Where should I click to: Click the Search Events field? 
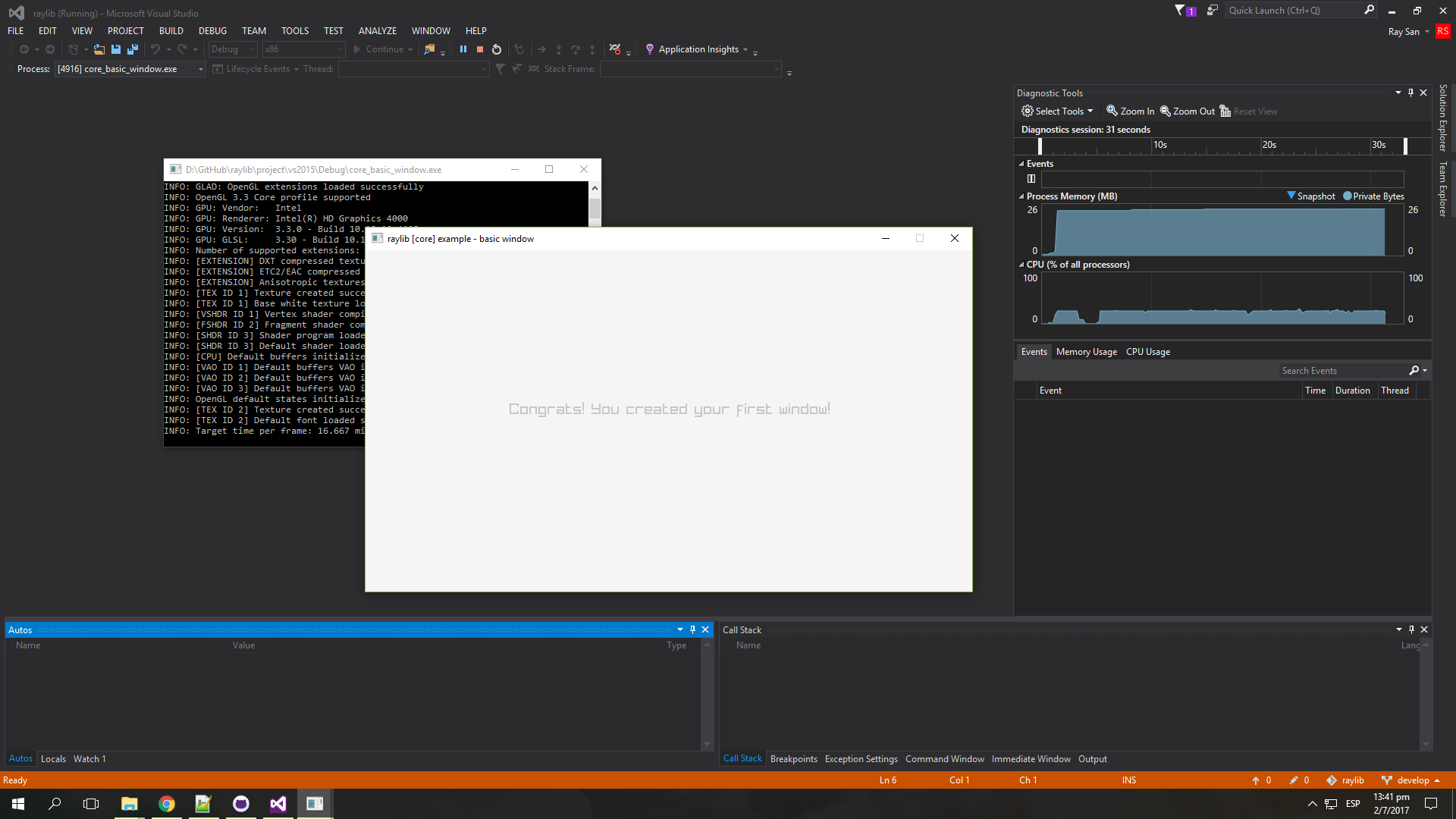click(x=1342, y=370)
